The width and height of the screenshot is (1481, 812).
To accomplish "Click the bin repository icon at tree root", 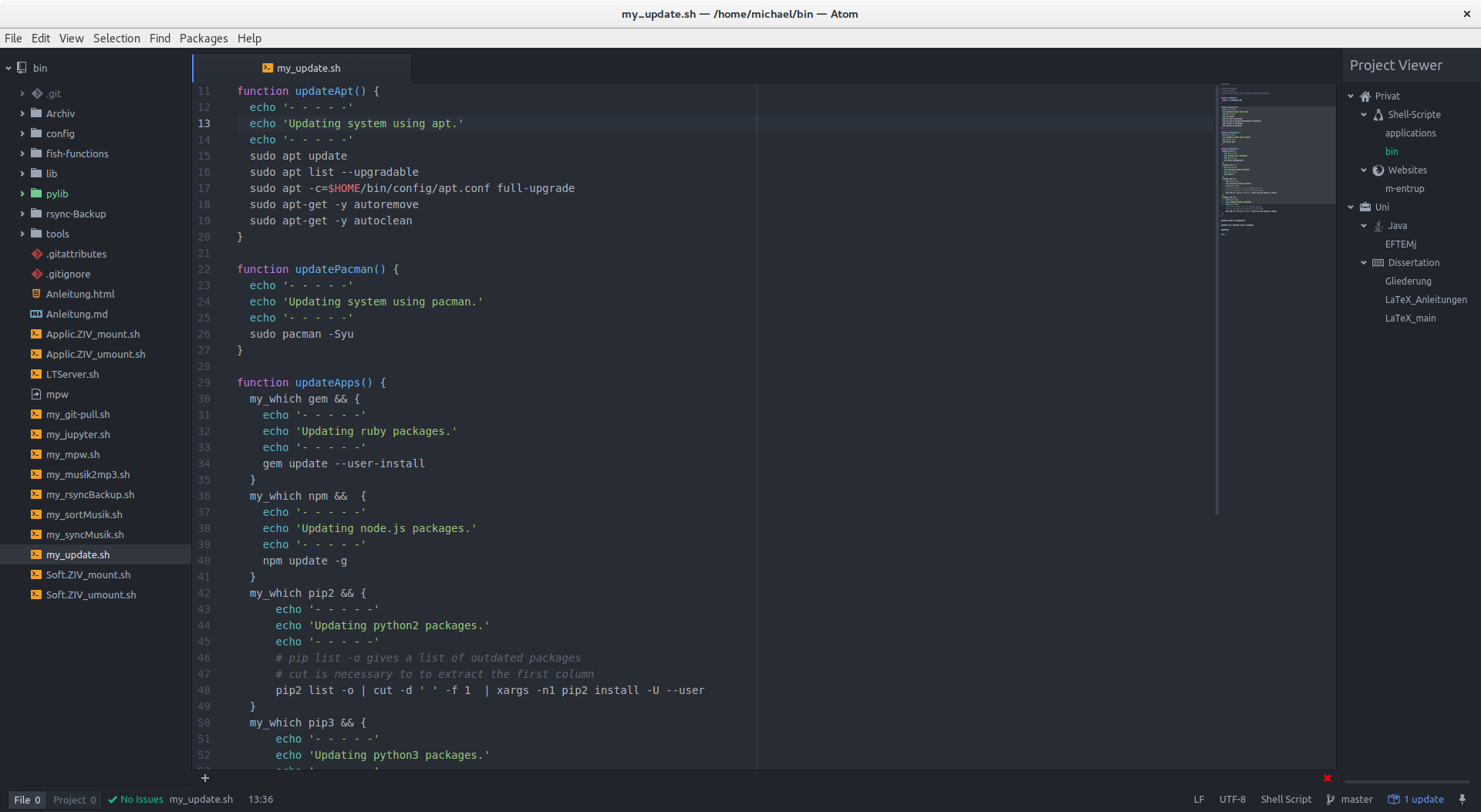I will (x=22, y=68).
